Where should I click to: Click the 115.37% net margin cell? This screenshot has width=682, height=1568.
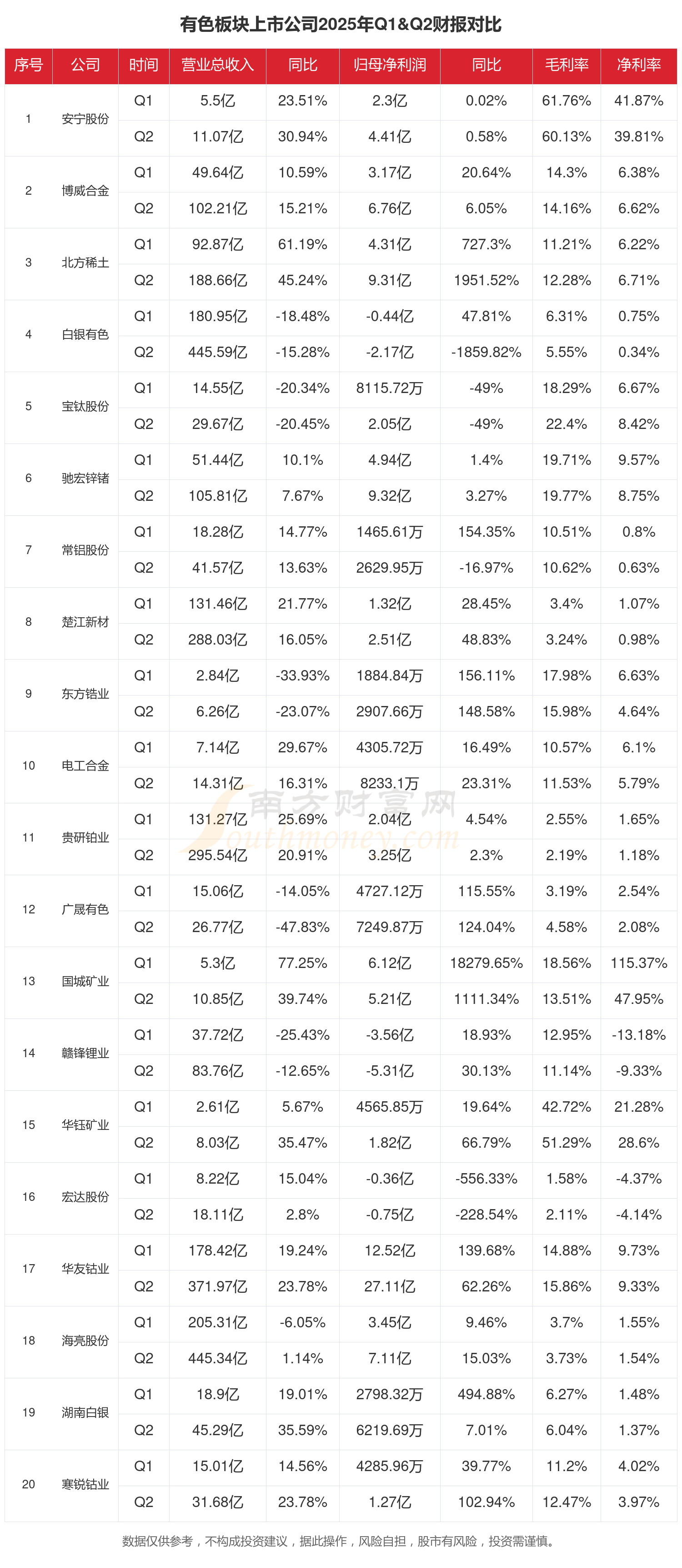(638, 963)
